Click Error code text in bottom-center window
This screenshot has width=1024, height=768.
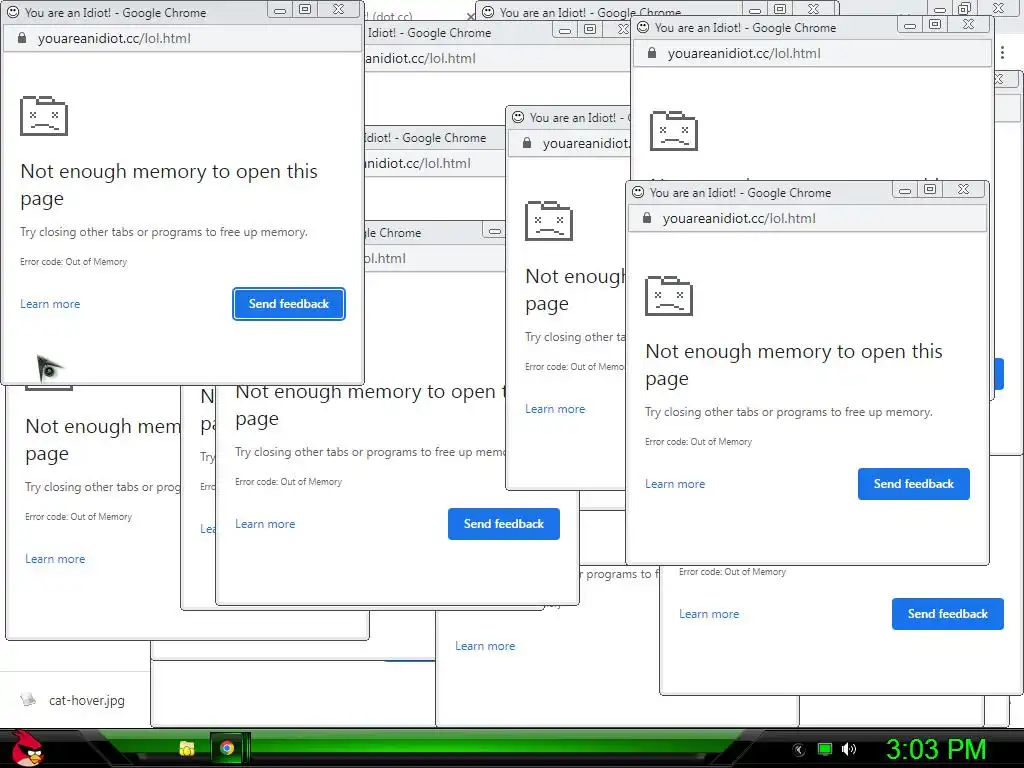289,482
